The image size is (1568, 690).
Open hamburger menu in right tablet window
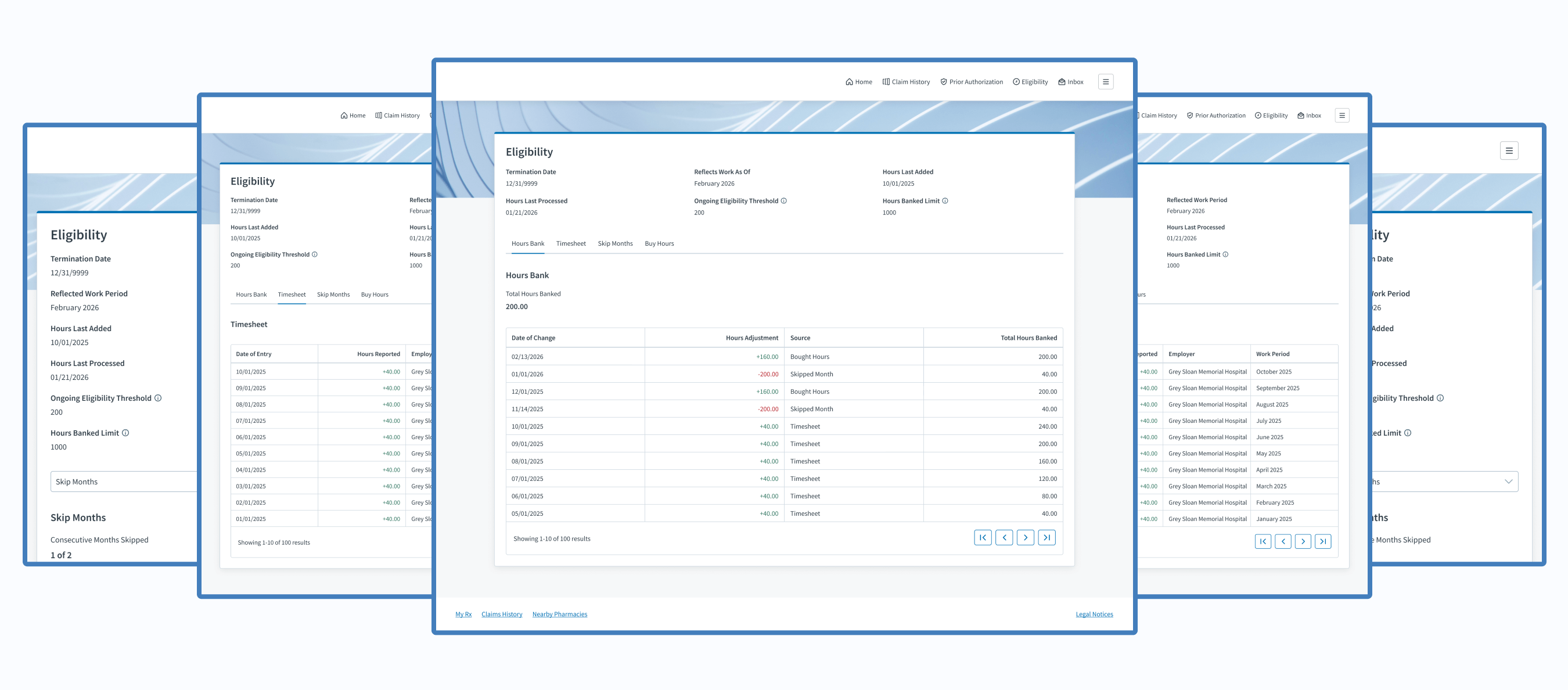coord(1342,116)
